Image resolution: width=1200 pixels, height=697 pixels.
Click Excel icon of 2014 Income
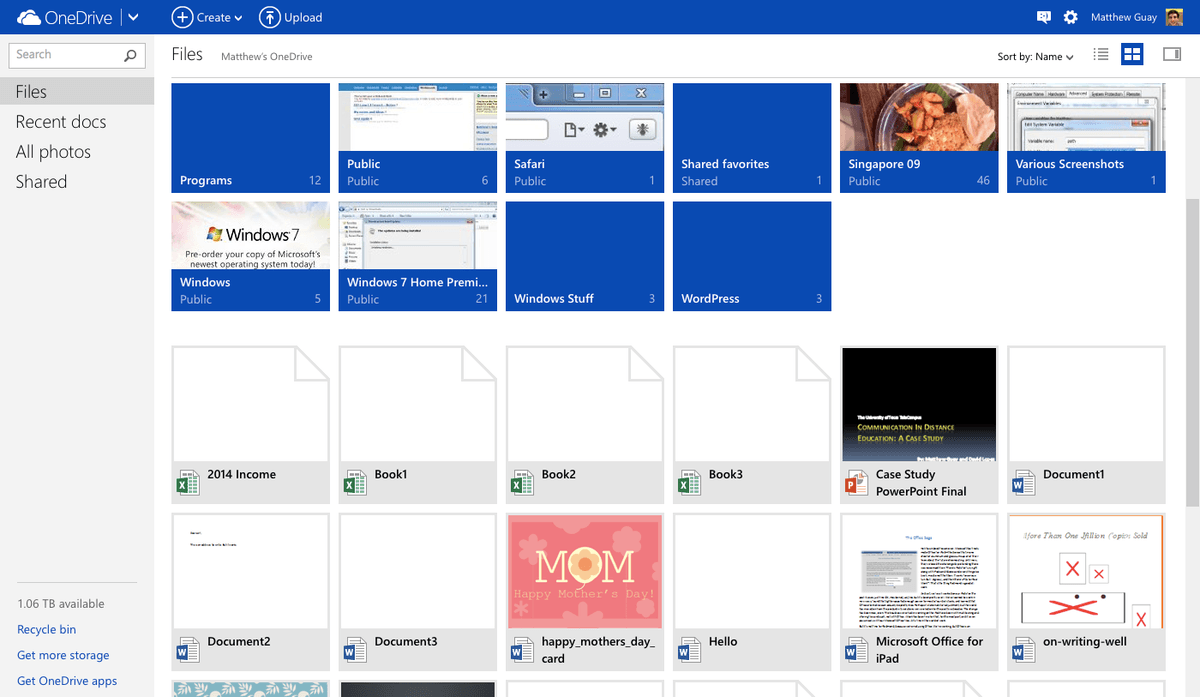(x=187, y=484)
